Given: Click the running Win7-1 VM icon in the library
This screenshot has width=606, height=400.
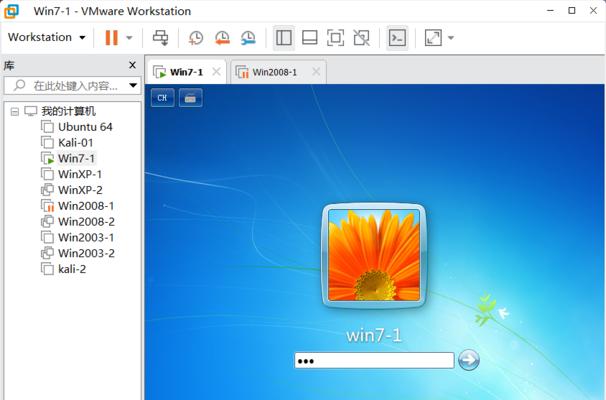Looking at the screenshot, I should (x=48, y=158).
